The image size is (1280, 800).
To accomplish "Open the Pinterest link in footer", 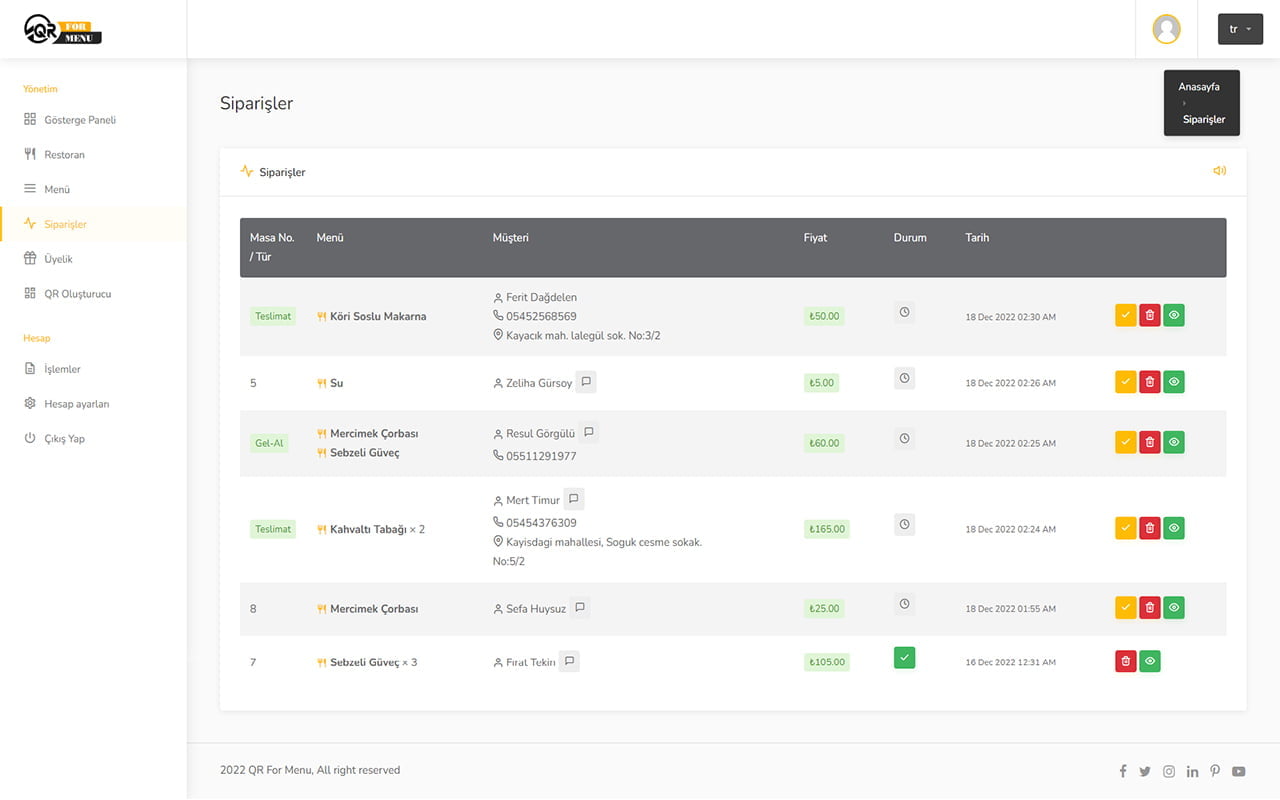I will (x=1215, y=771).
